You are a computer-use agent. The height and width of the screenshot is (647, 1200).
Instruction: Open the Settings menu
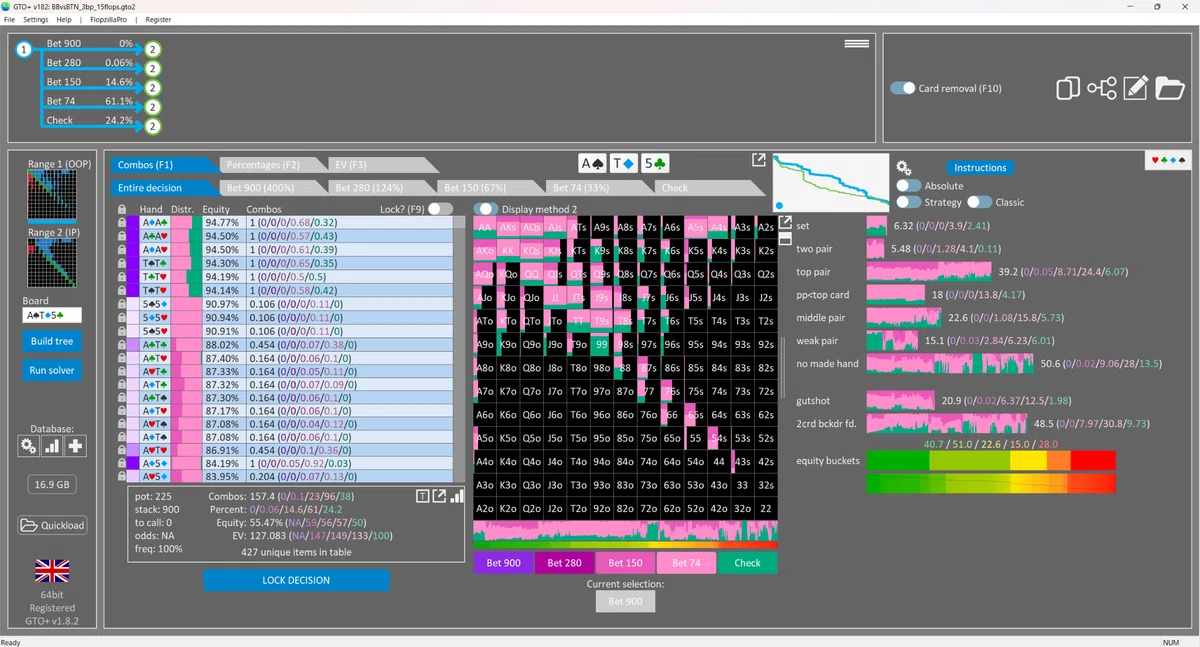coord(36,19)
